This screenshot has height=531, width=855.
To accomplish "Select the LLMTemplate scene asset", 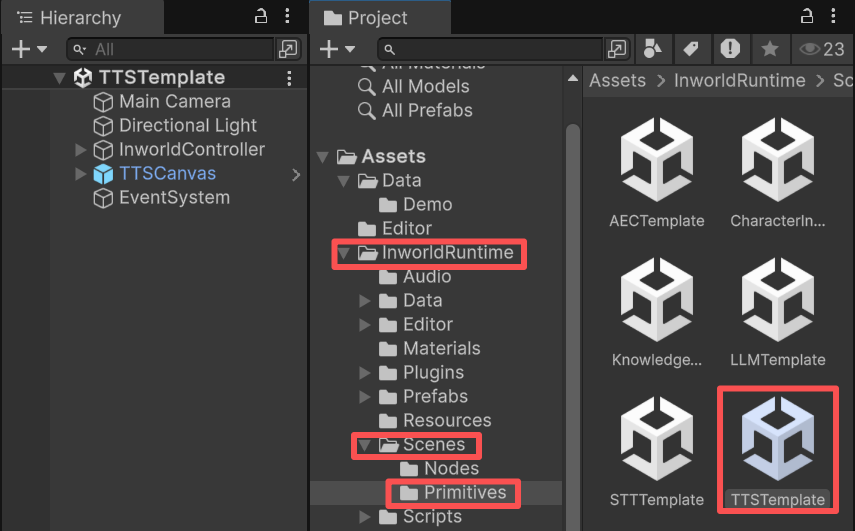I will [x=778, y=312].
